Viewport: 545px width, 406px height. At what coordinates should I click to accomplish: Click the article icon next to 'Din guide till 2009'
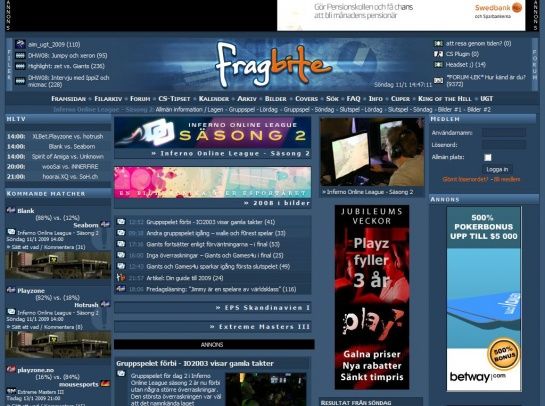pyautogui.click(x=121, y=277)
